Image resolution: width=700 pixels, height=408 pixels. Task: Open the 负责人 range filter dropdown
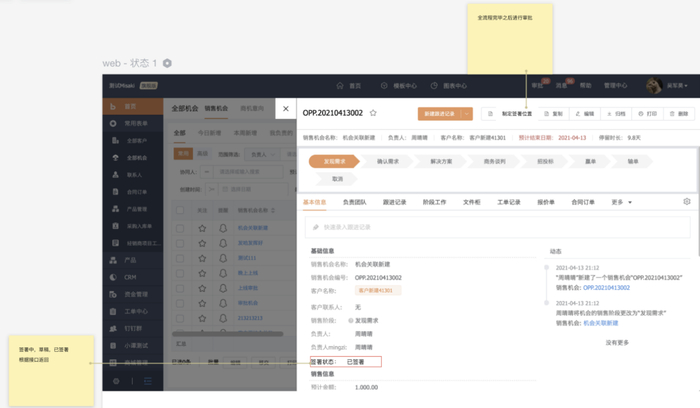point(262,154)
